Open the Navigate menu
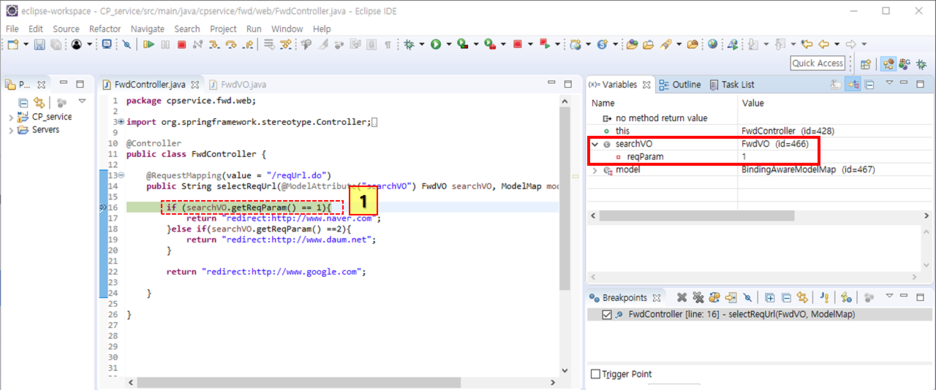Viewport: 936px width, 390px height. pos(147,29)
